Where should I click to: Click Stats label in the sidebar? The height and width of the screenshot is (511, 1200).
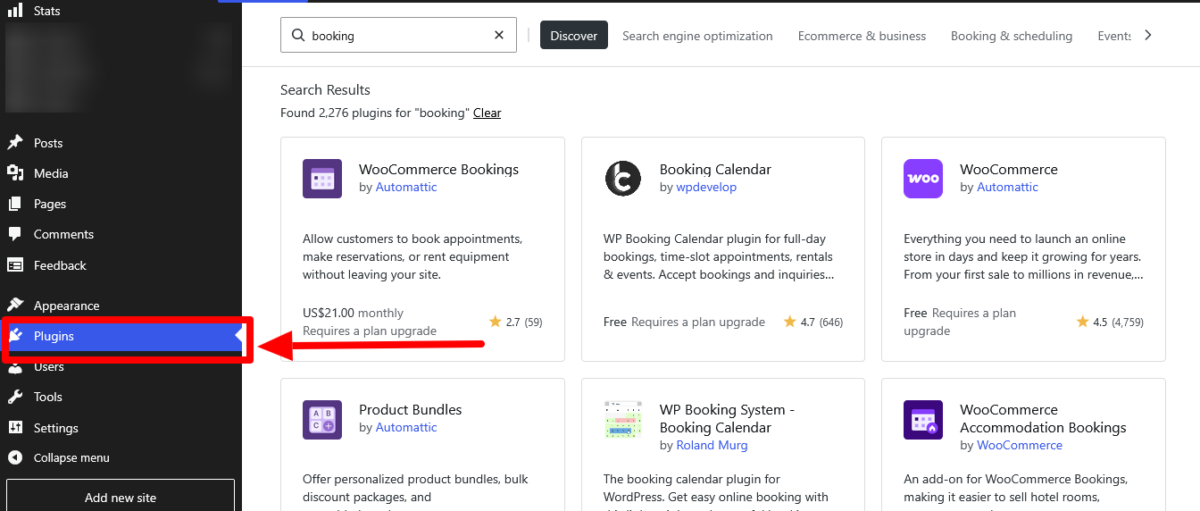click(47, 11)
